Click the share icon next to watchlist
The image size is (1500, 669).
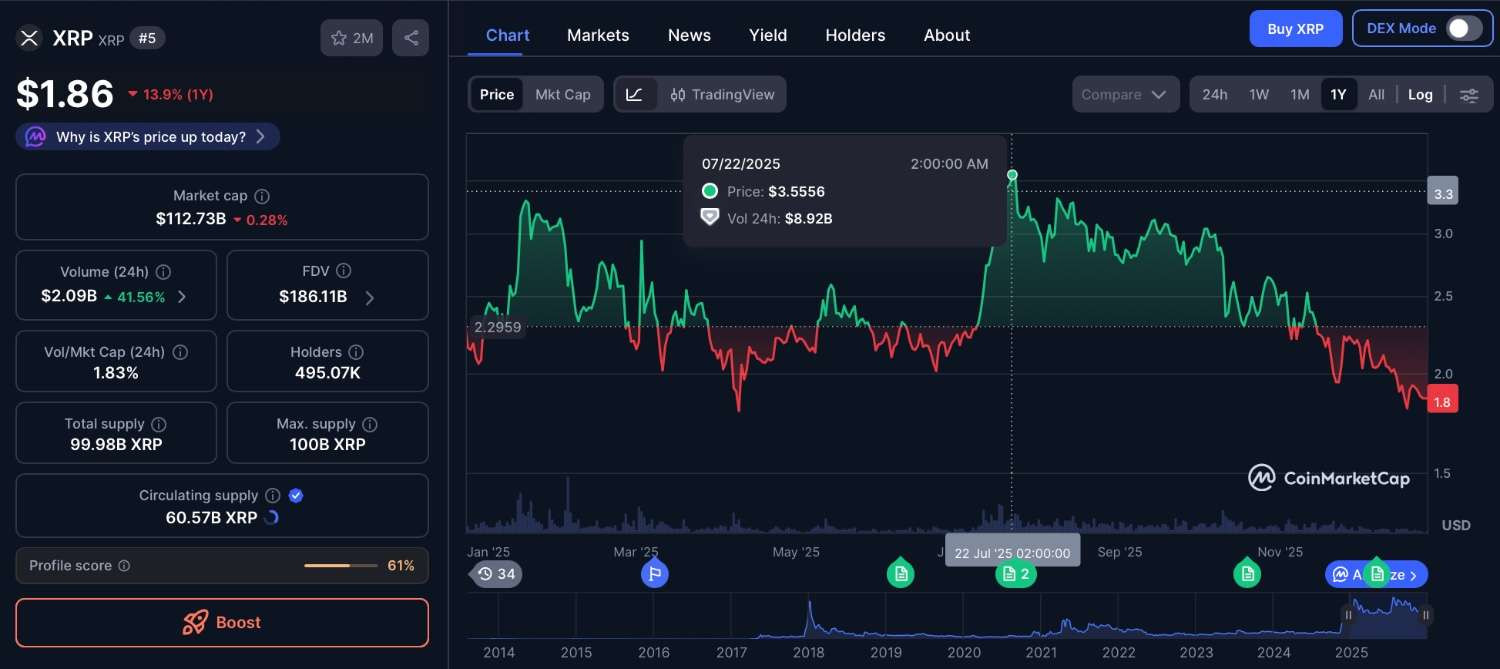[x=411, y=38]
